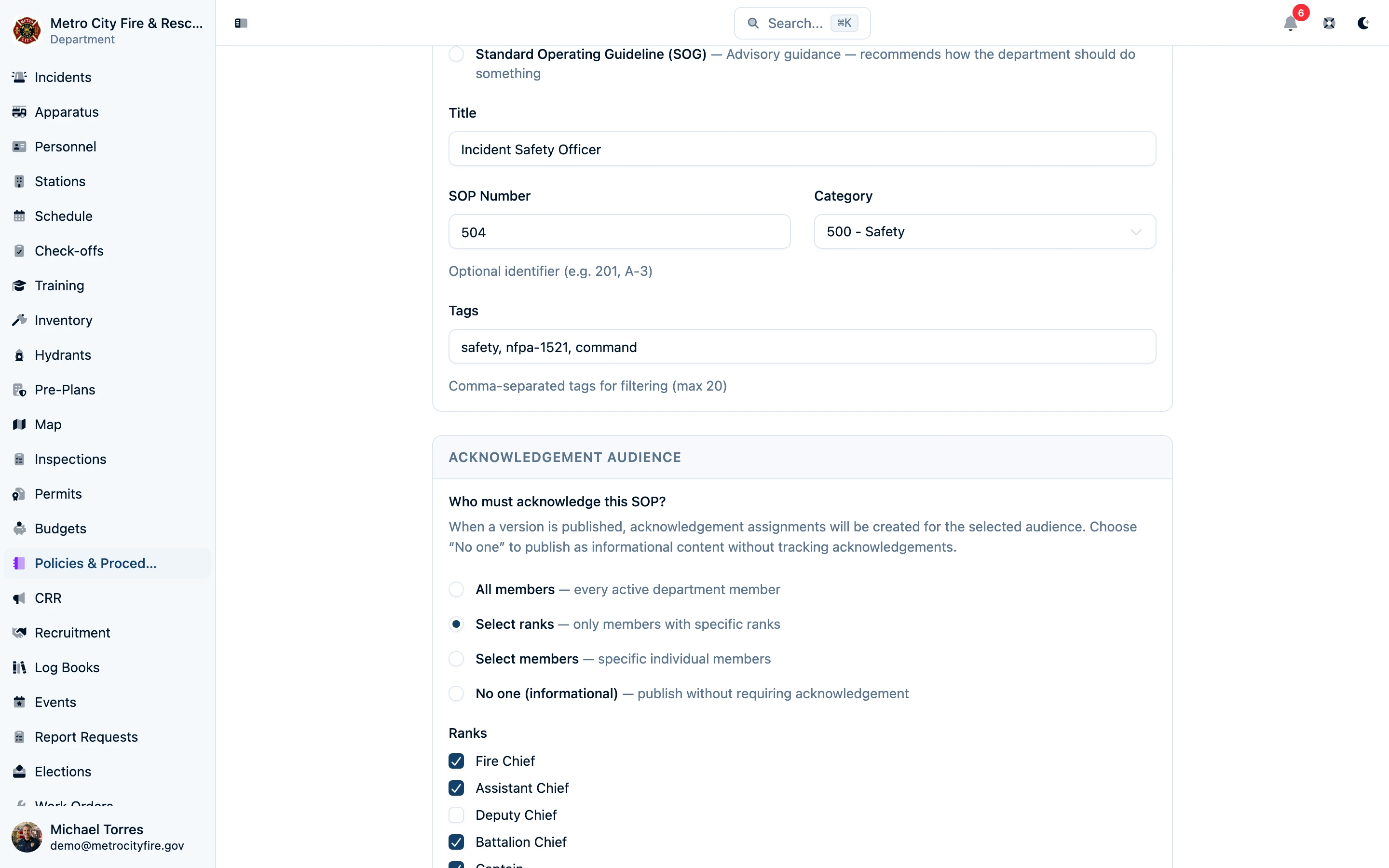This screenshot has height=868, width=1389.
Task: Toggle the sidebar collapse icon
Action: 241,23
